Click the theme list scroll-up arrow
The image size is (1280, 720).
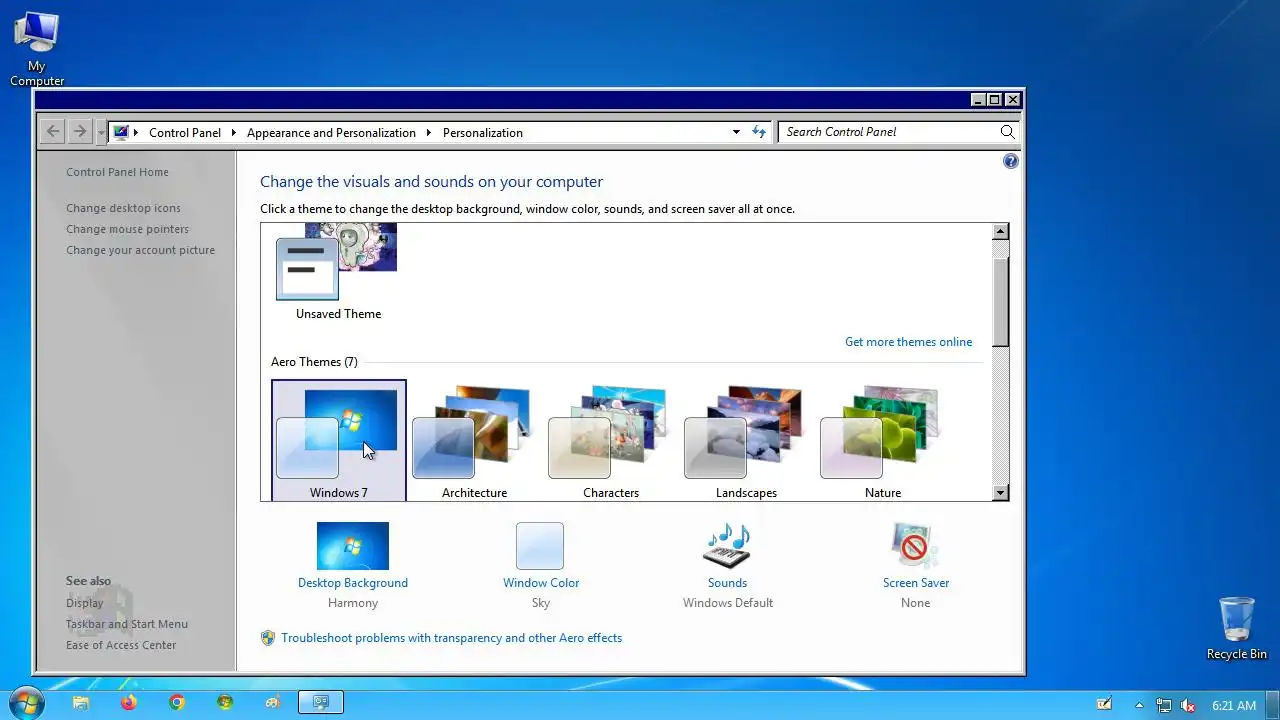(1000, 232)
